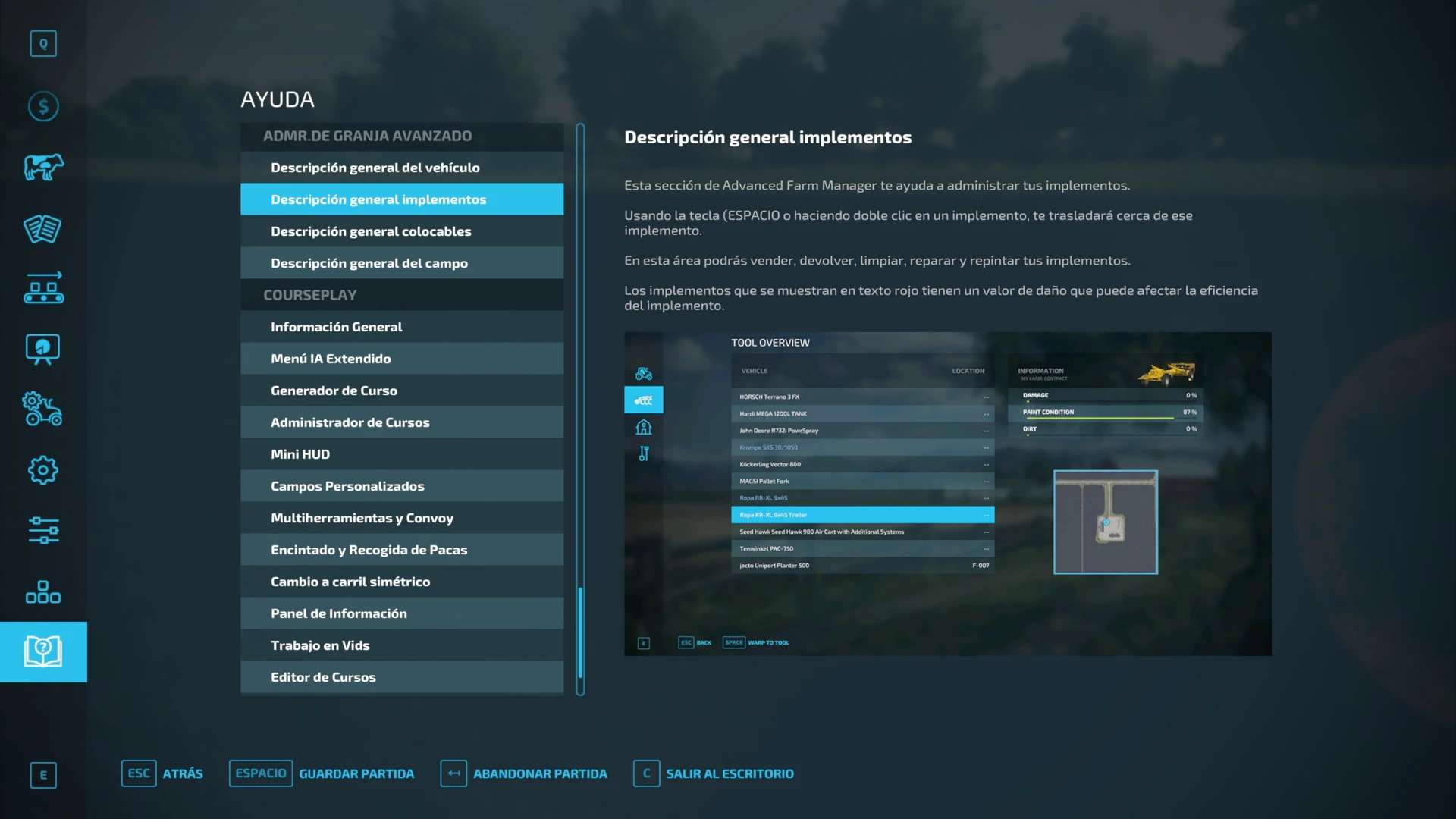
Task: Open the animals cow icon page
Action: point(43,167)
